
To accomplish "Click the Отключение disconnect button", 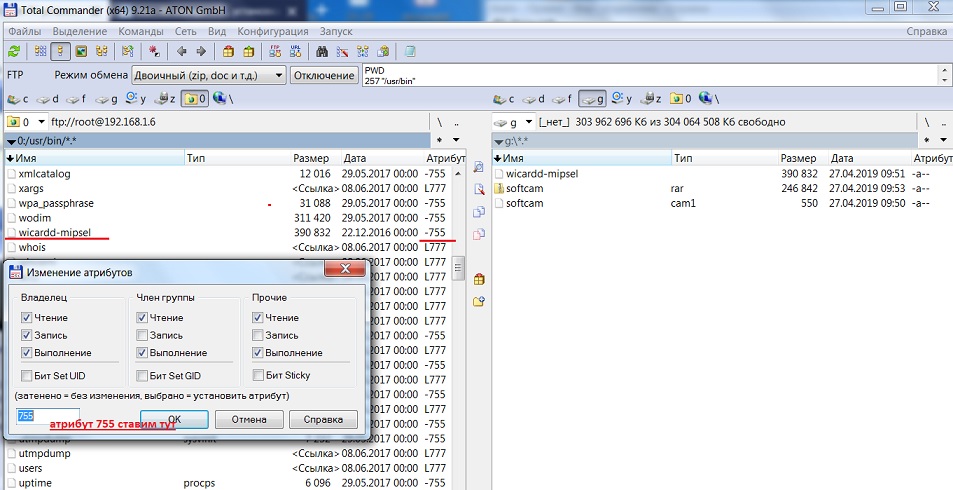I will coord(324,75).
